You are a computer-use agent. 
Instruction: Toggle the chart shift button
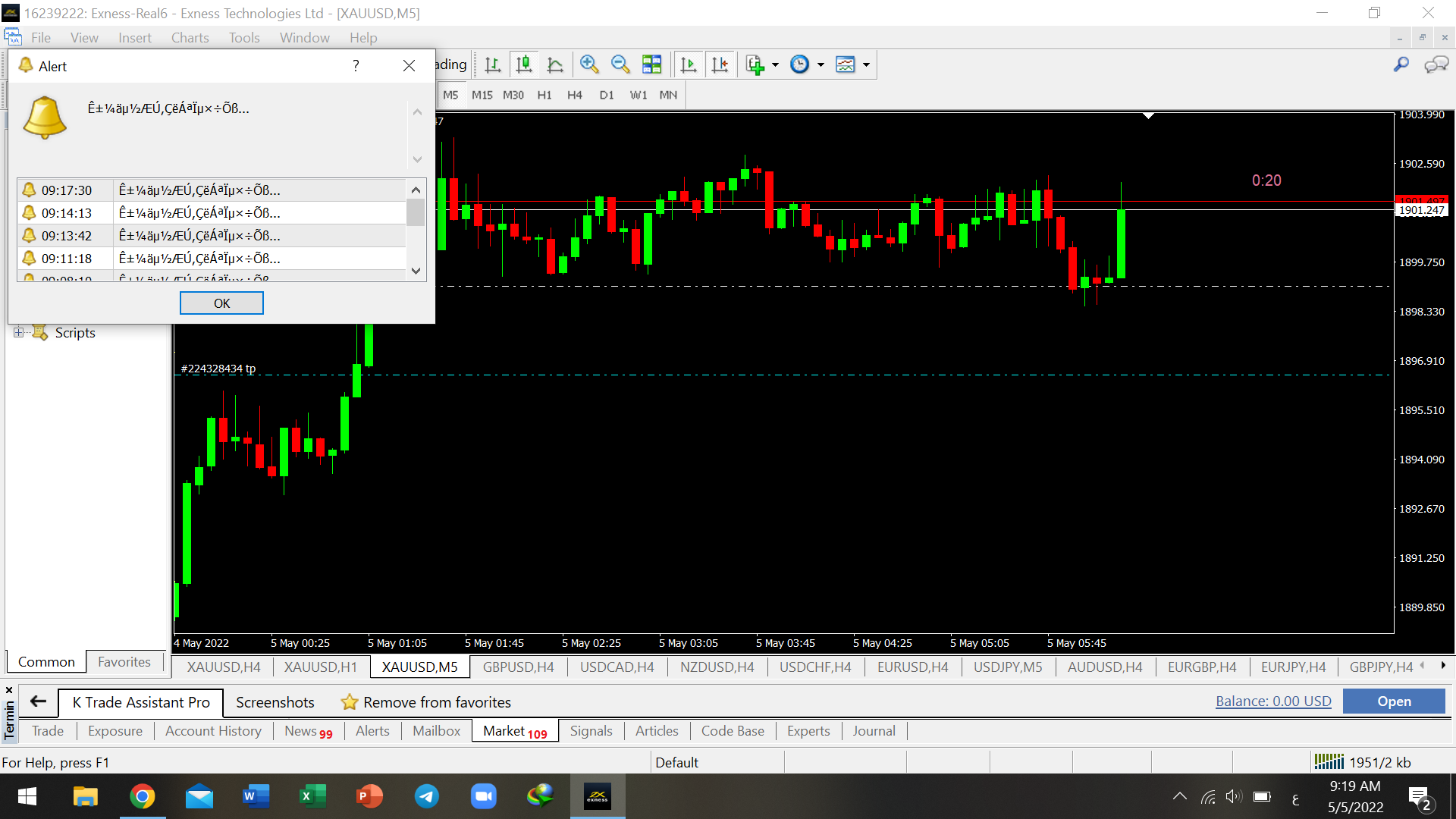(x=720, y=65)
